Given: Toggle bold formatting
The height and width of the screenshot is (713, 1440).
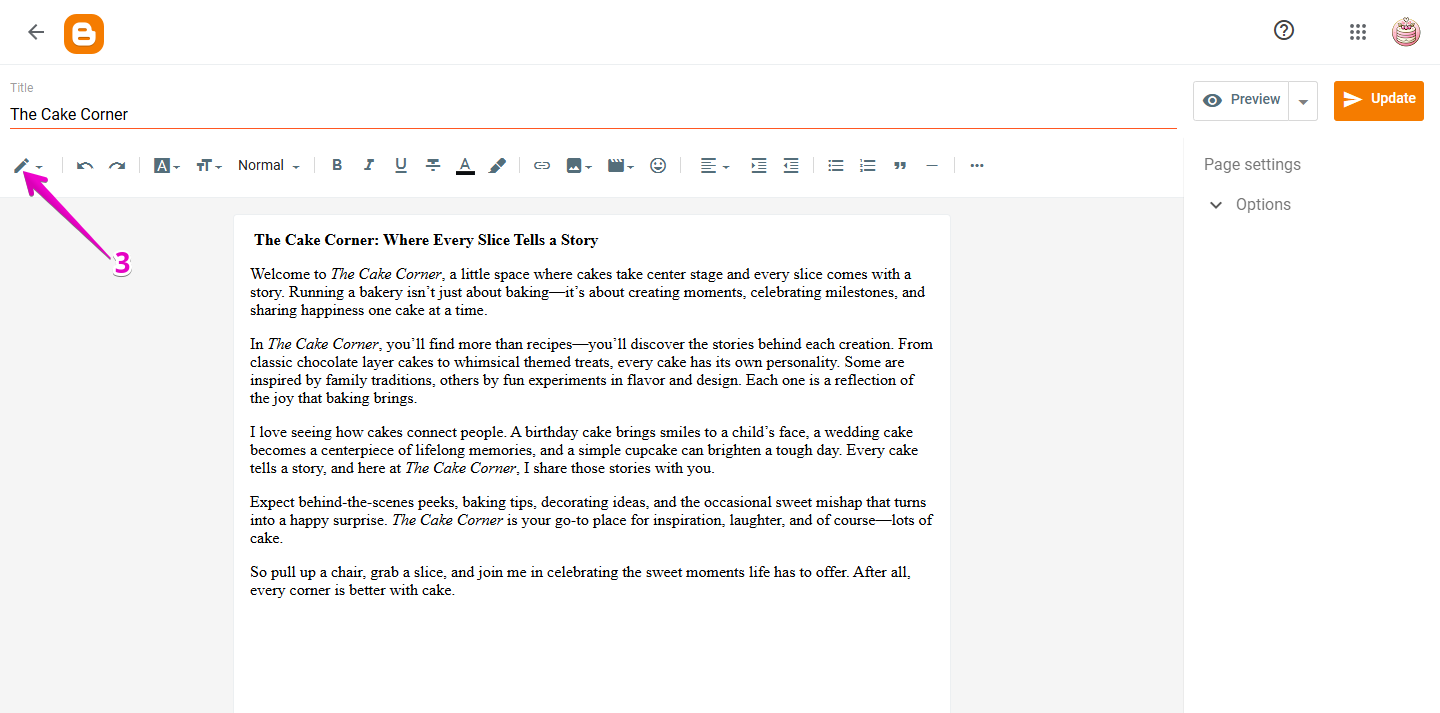Looking at the screenshot, I should tap(337, 165).
